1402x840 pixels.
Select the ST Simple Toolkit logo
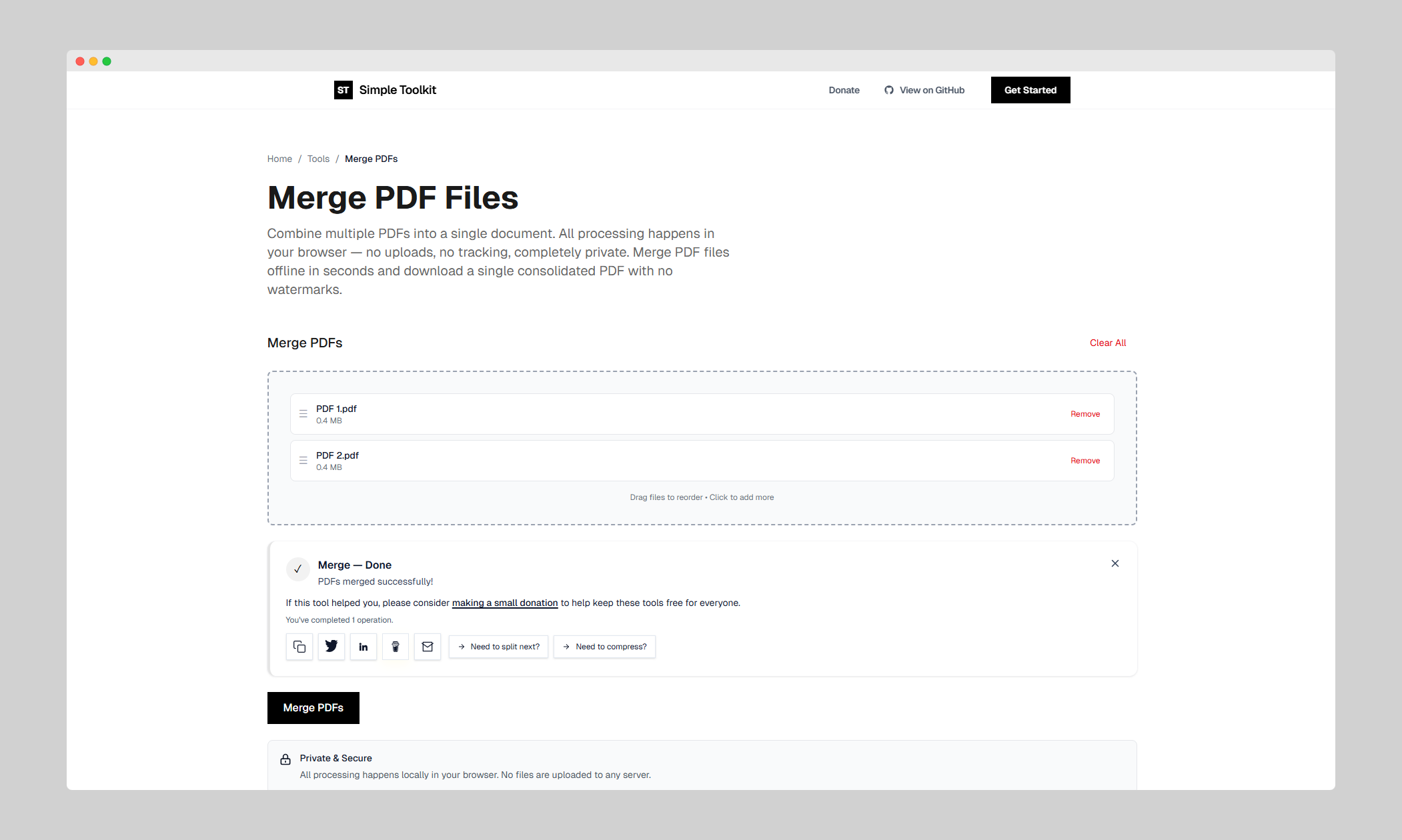click(385, 89)
